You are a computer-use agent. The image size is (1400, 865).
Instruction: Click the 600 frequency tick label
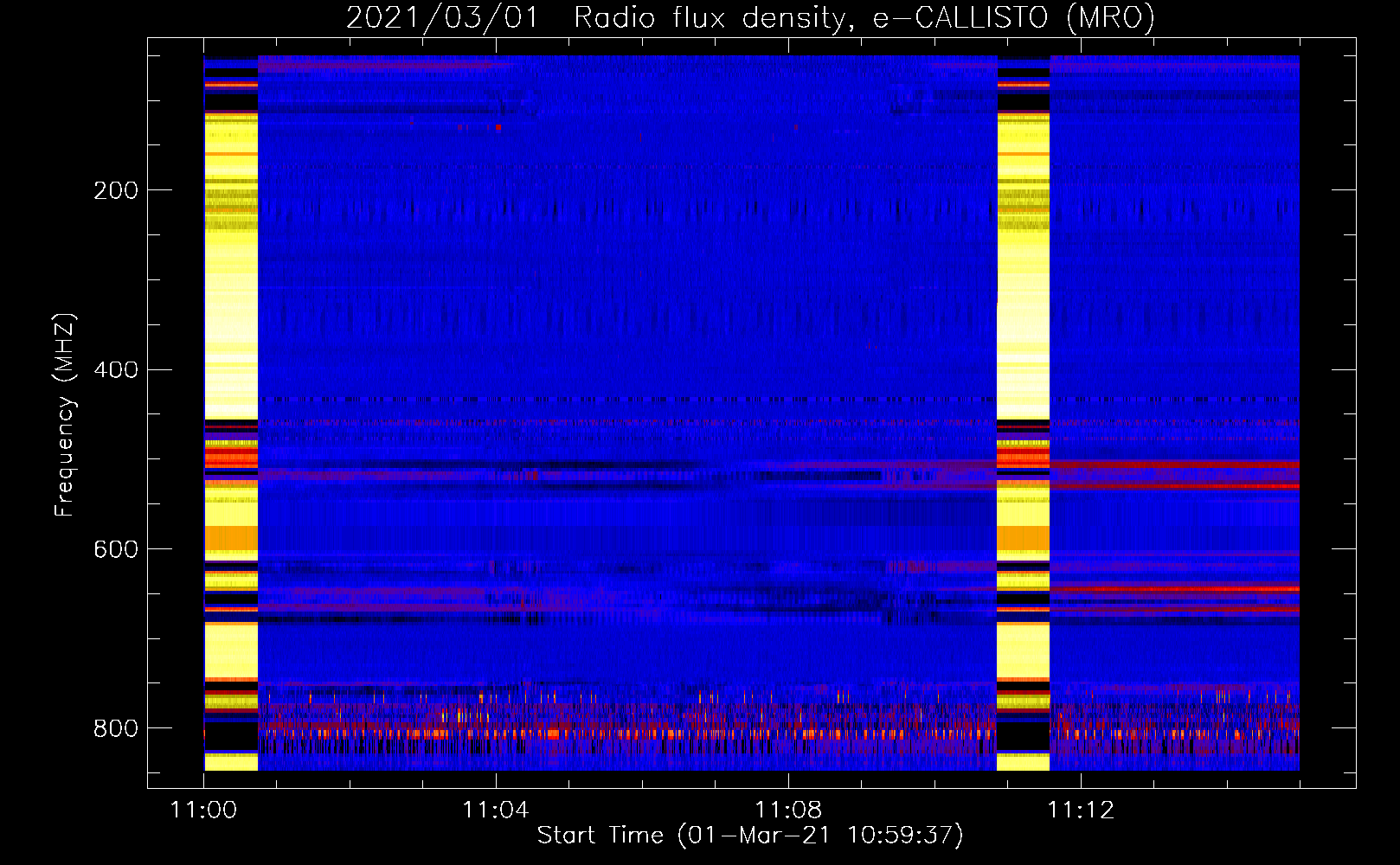tap(116, 550)
